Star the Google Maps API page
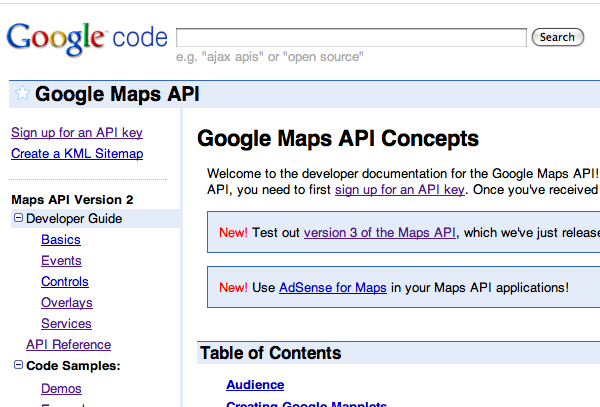The image size is (600, 407). [x=22, y=93]
